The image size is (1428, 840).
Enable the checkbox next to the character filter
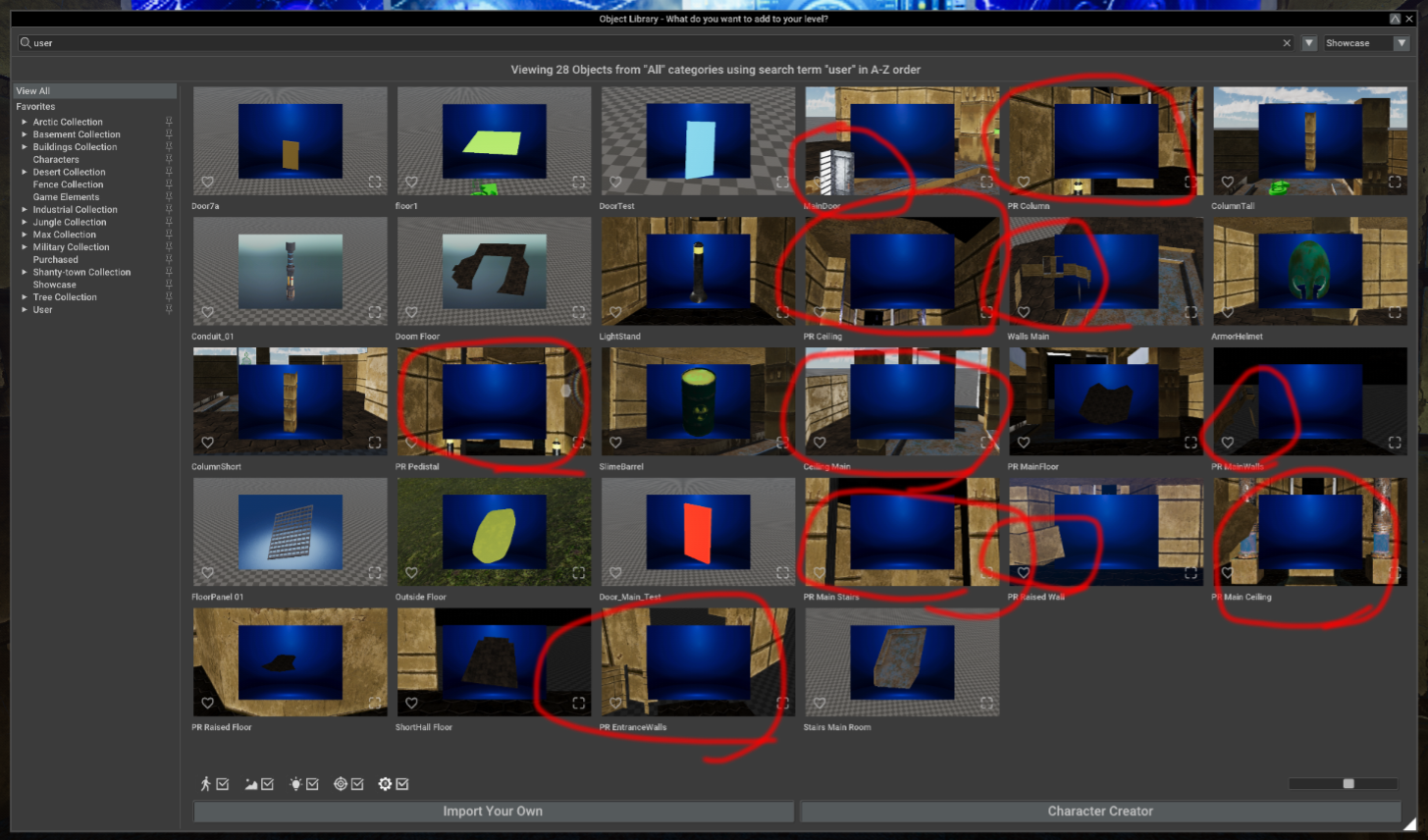pyautogui.click(x=223, y=783)
